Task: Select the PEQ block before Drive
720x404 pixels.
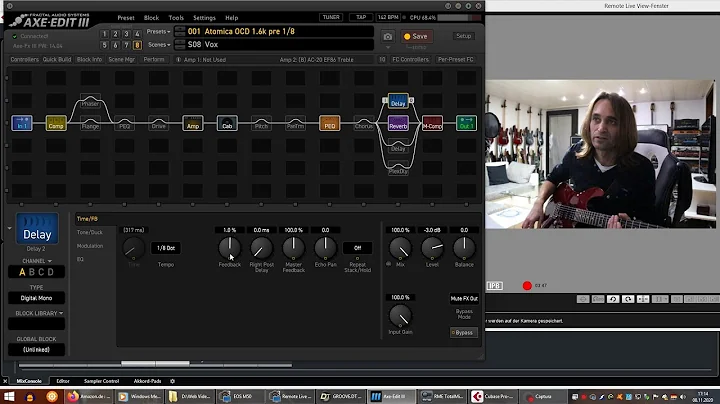Action: 124,123
